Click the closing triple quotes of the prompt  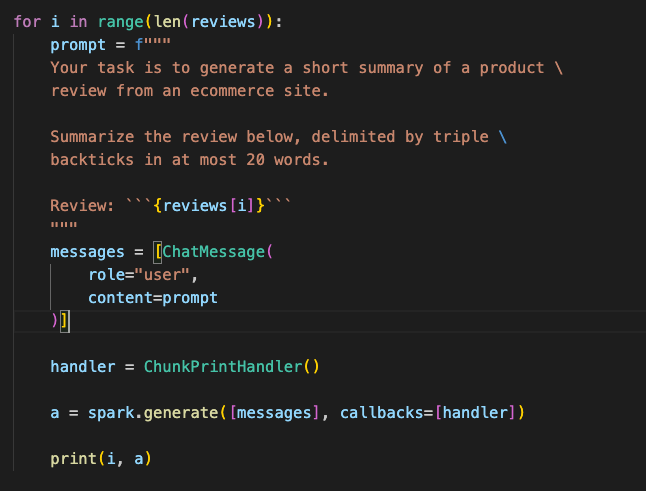[x=64, y=225]
